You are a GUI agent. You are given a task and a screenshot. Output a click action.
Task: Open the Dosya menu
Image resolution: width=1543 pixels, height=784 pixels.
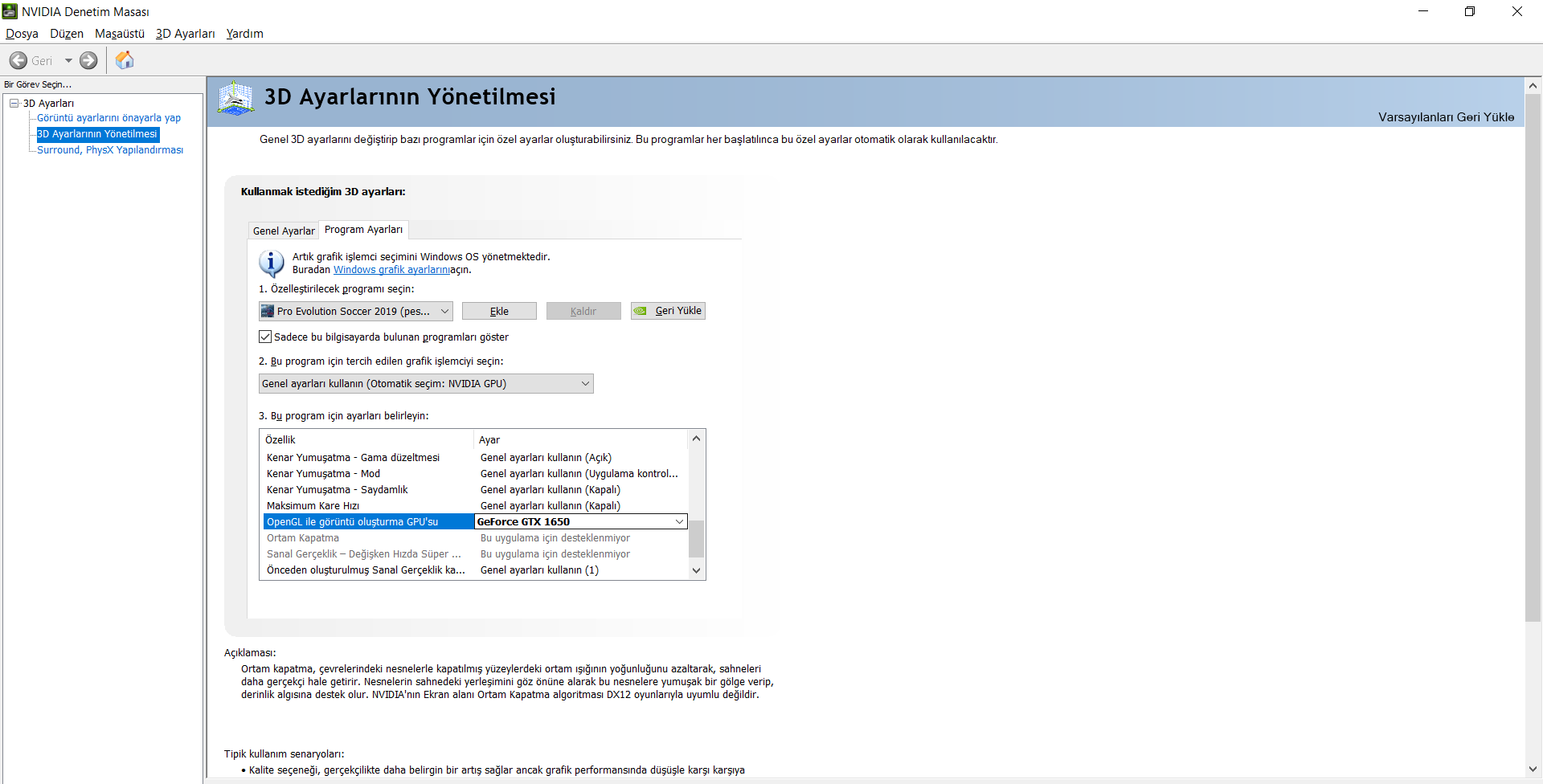tap(22, 34)
